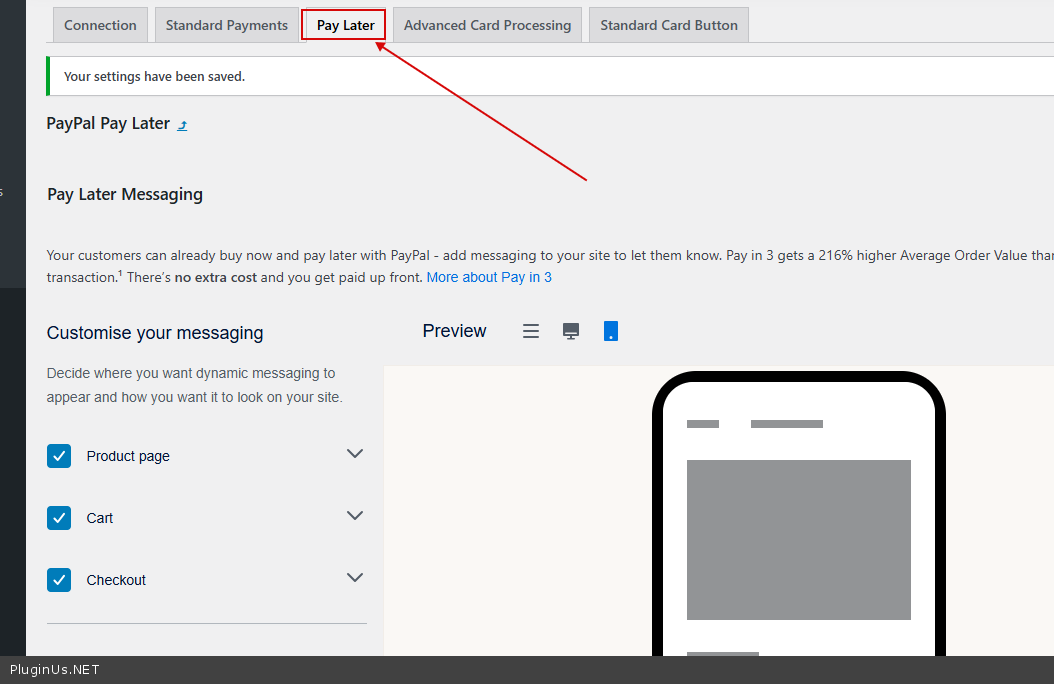Open the PayPal Pay Later external link icon
The width and height of the screenshot is (1054, 684).
coord(182,125)
